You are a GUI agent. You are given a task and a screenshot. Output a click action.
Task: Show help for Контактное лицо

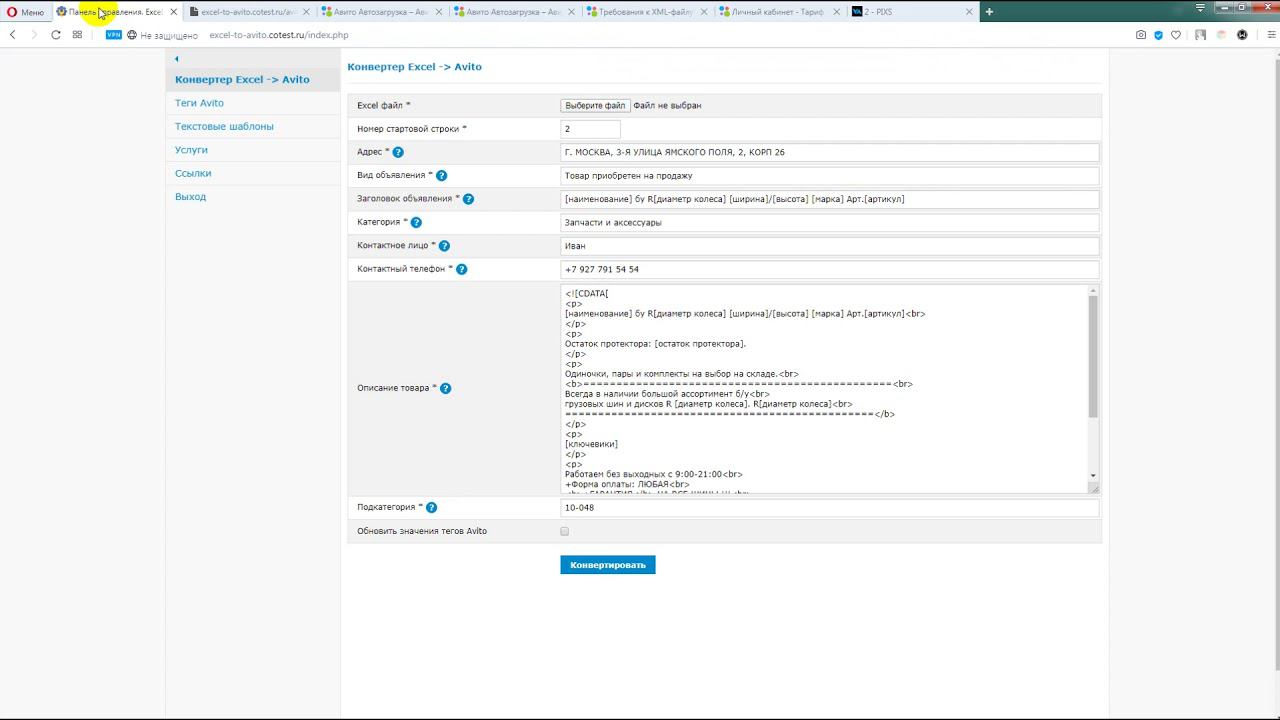pyautogui.click(x=444, y=246)
